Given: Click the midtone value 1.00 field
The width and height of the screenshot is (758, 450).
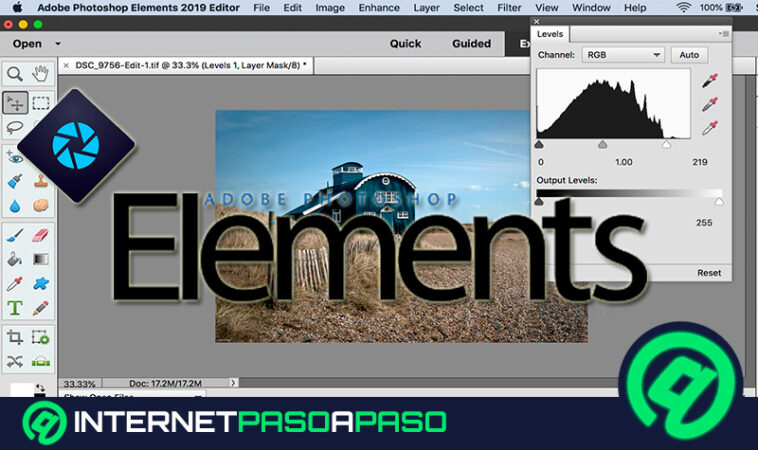Looking at the screenshot, I should click(x=624, y=162).
